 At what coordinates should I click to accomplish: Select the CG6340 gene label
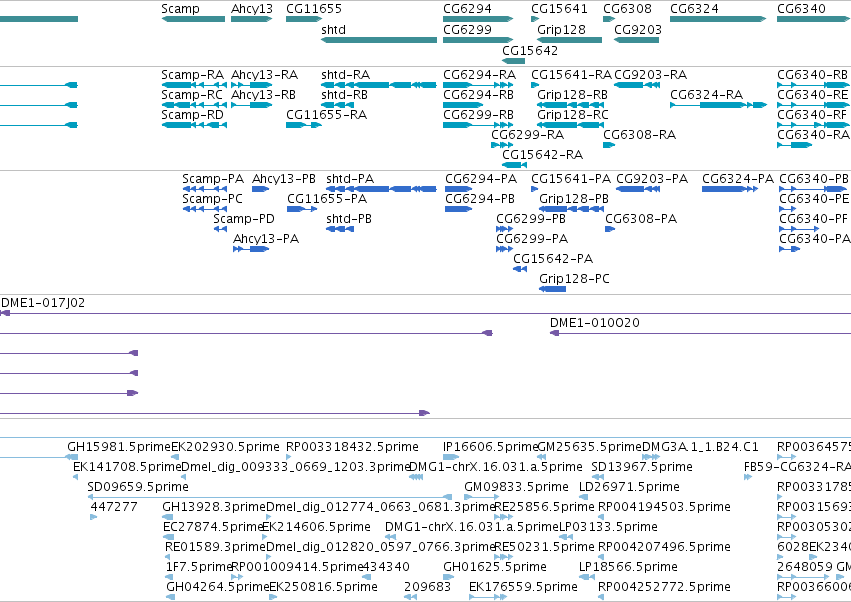[x=801, y=9]
